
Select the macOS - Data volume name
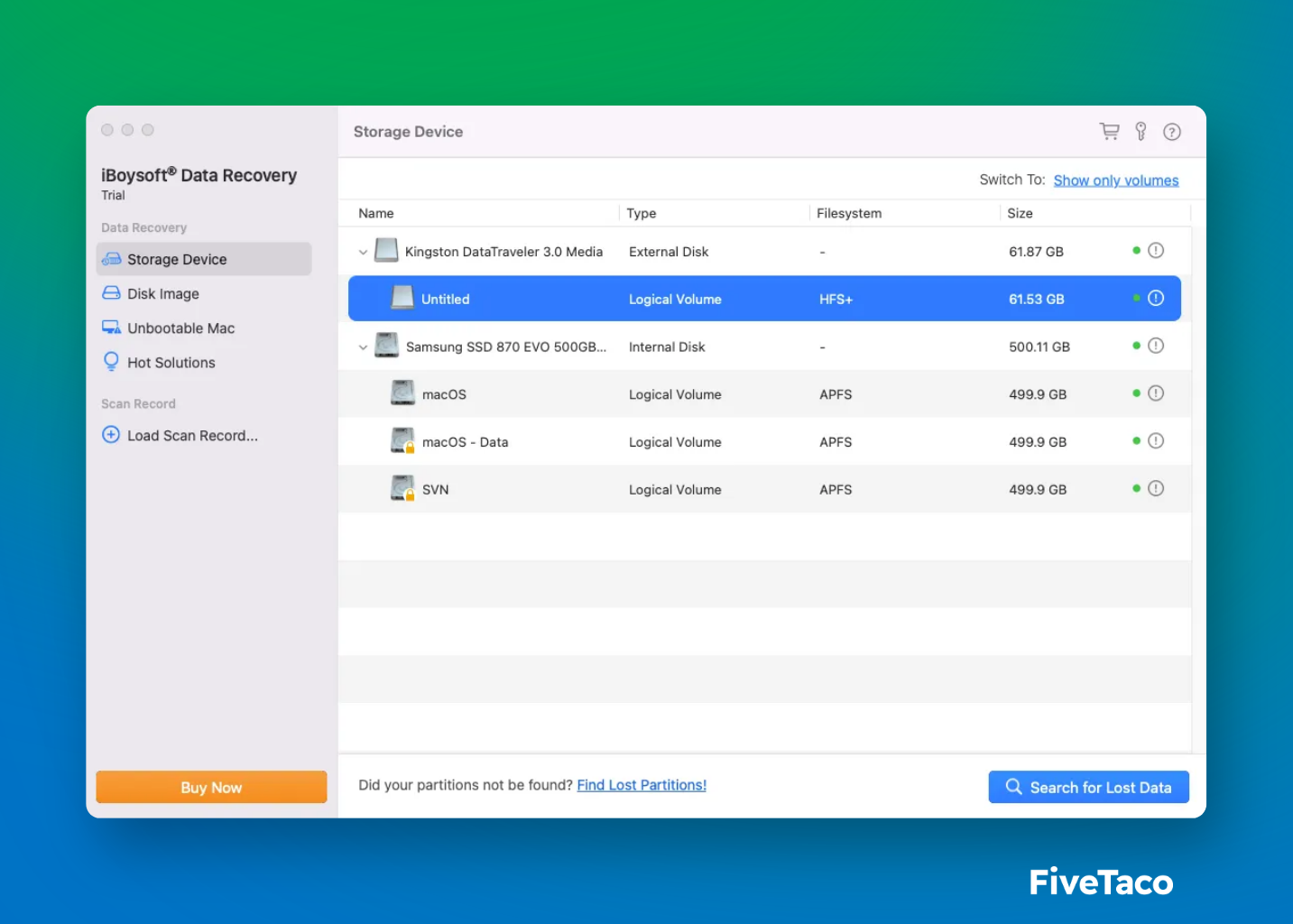[x=465, y=442]
